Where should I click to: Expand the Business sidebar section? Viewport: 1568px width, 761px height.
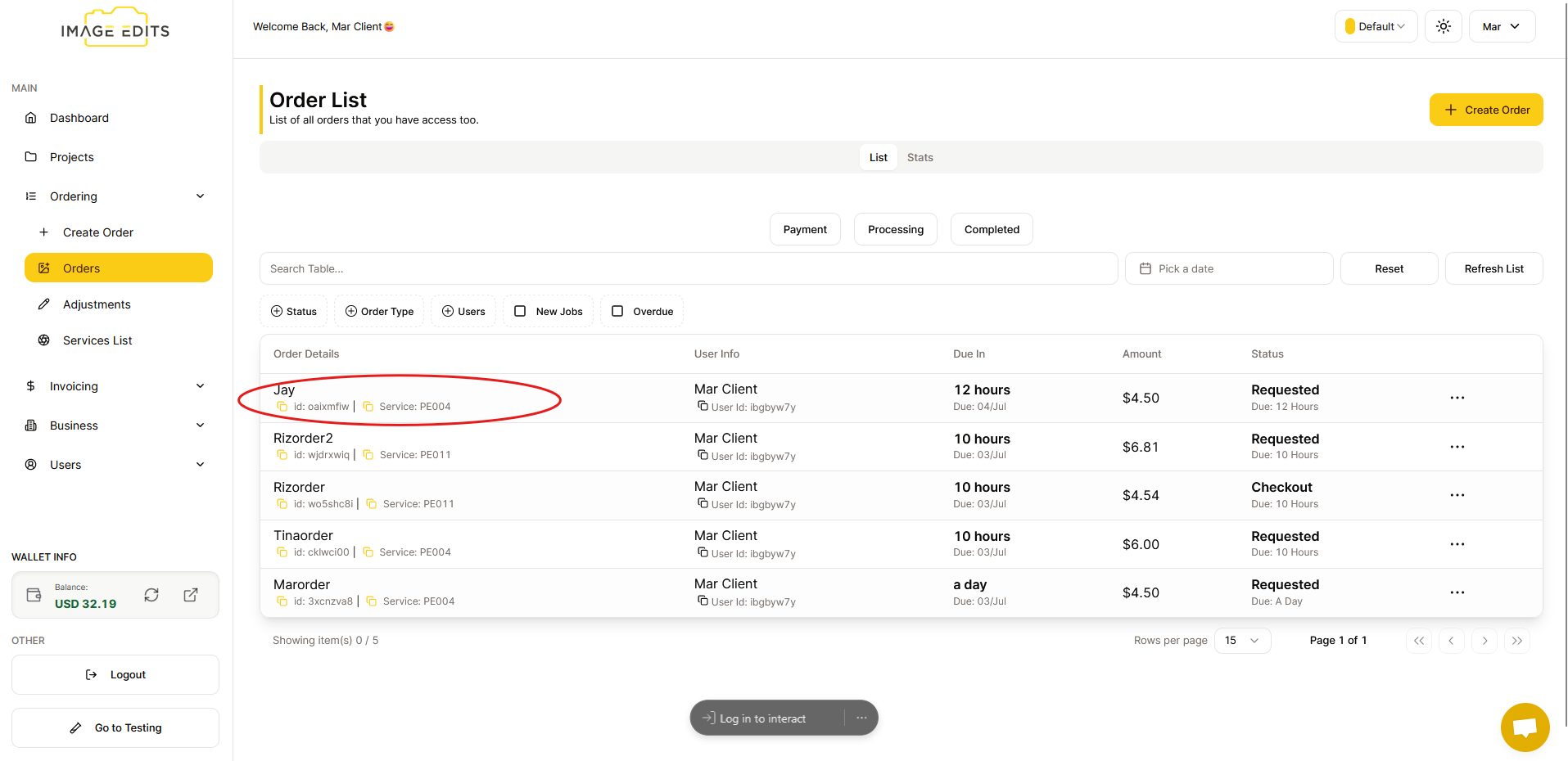pos(115,426)
